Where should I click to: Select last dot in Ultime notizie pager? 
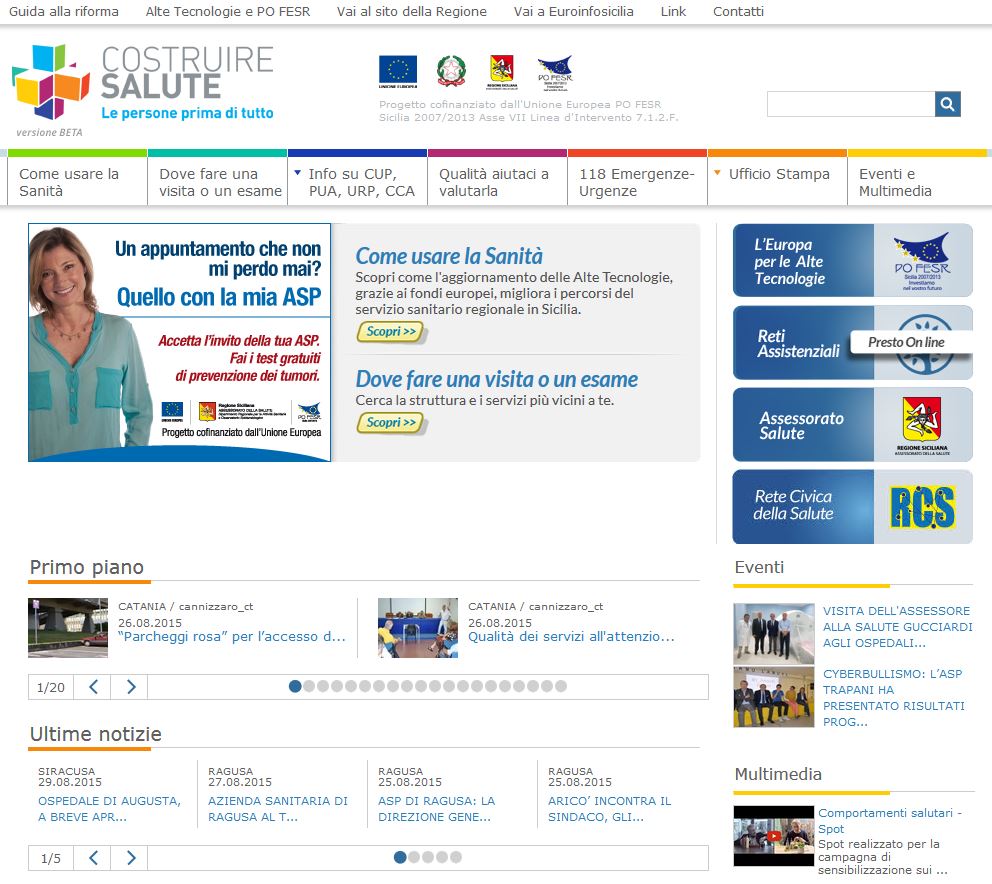click(x=456, y=857)
